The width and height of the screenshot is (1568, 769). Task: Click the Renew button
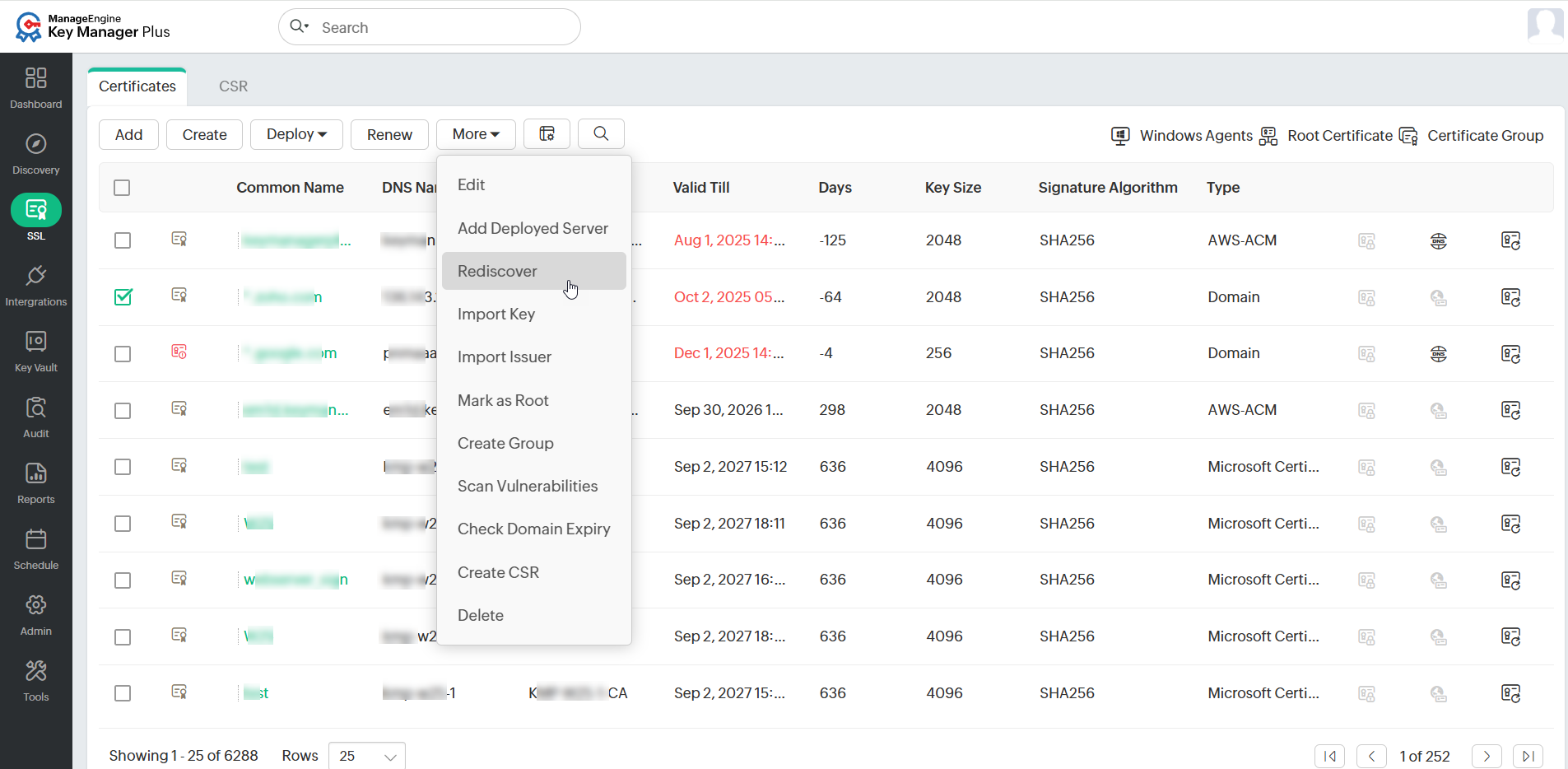389,134
